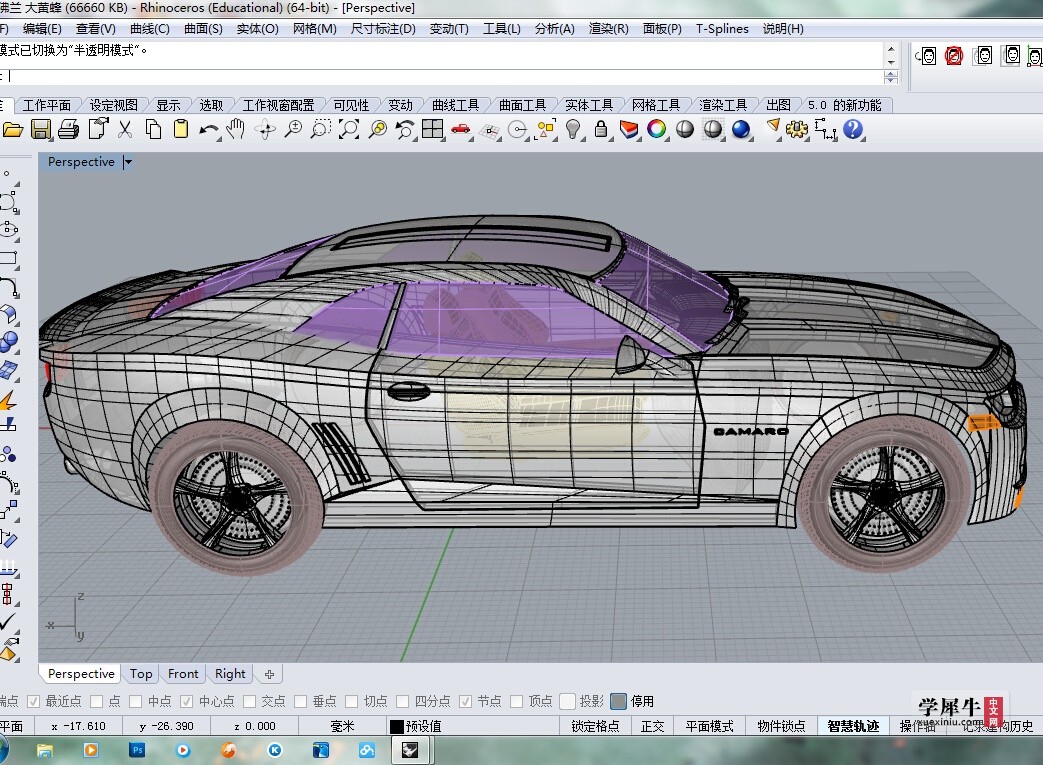Toggle 正交 ortho mode in status bar

[x=652, y=726]
